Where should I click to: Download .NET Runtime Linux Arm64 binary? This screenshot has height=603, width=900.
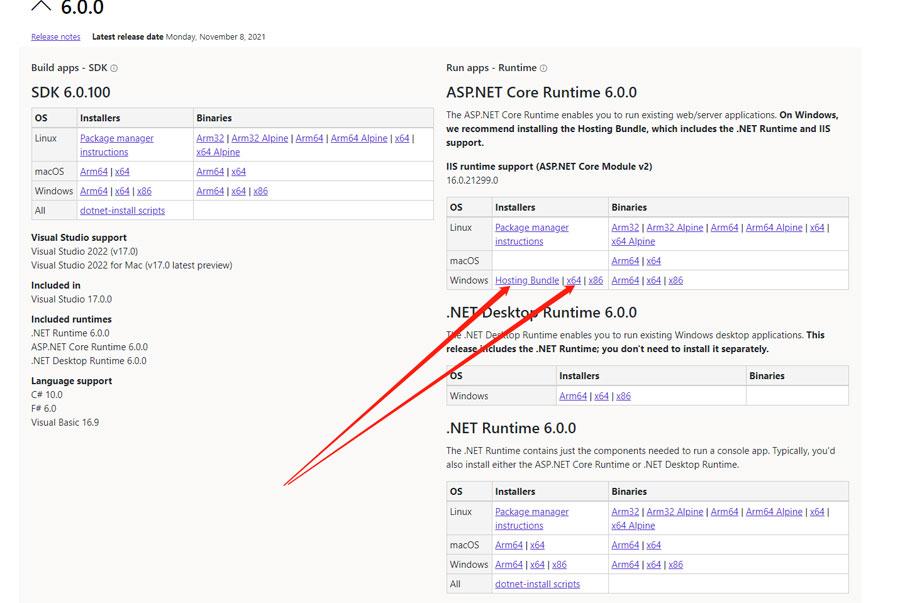724,512
